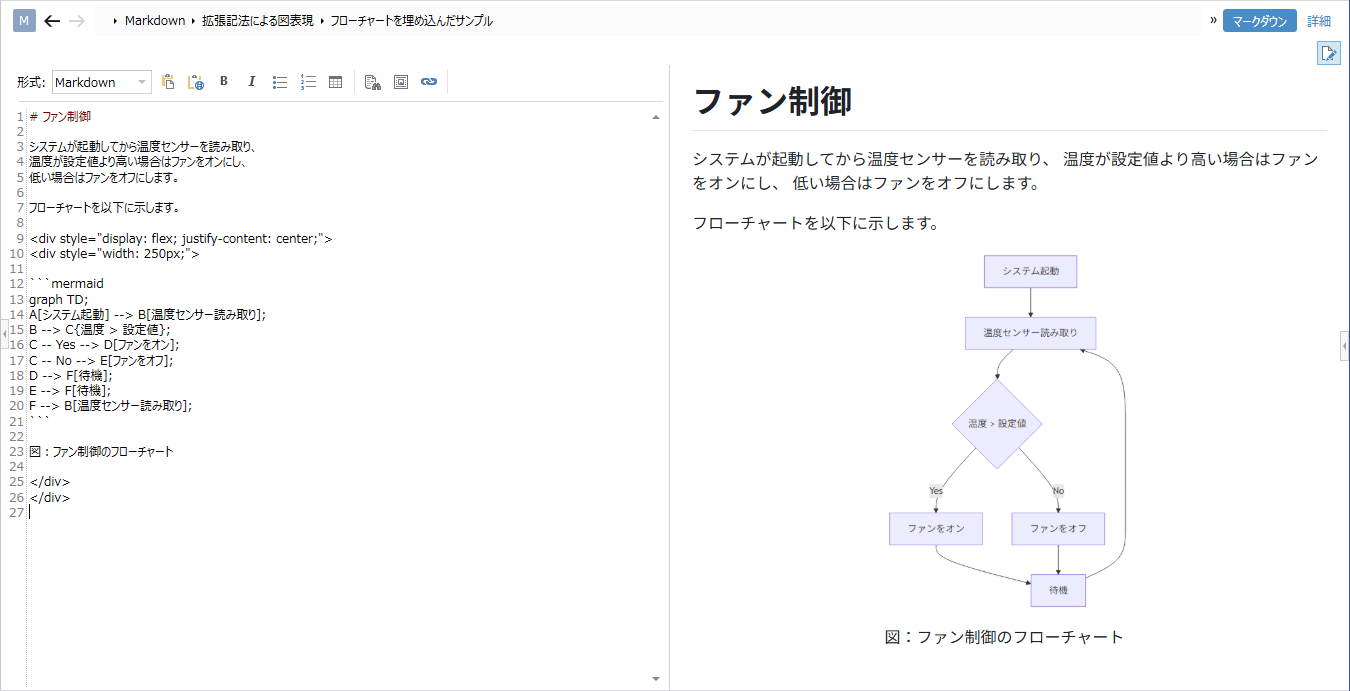The height and width of the screenshot is (691, 1350).
Task: Click line 'A[システム起動] --> B[温度センサー読み取り];'
Action: (x=147, y=314)
